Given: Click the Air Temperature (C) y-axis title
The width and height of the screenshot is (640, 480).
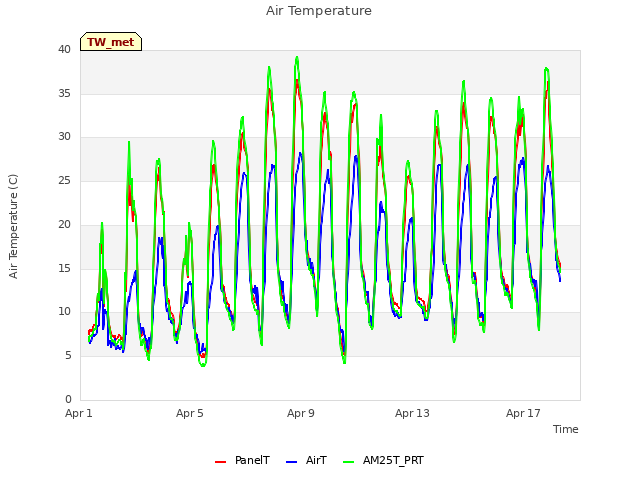Looking at the screenshot, I should (13, 227).
